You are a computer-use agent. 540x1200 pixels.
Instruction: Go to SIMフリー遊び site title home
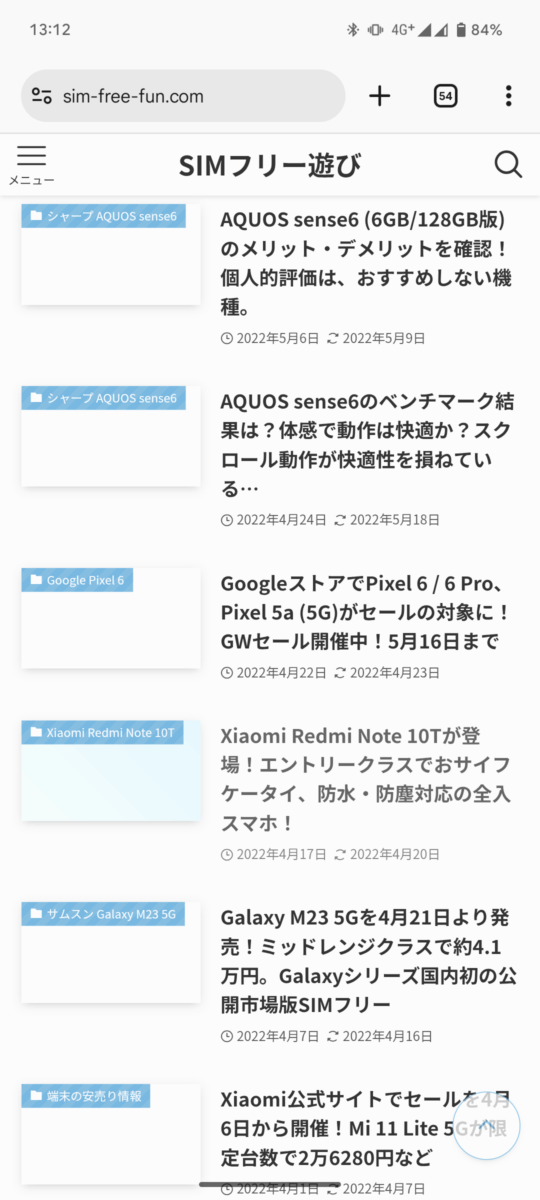pyautogui.click(x=270, y=165)
